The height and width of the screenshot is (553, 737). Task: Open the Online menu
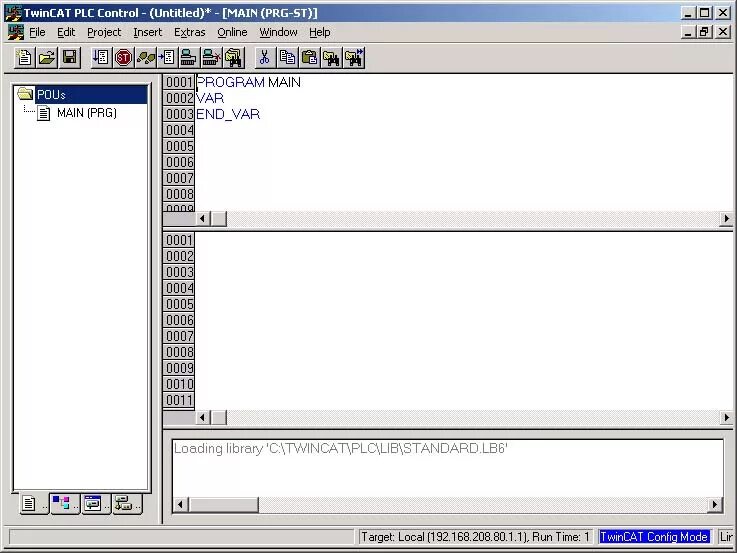(232, 32)
